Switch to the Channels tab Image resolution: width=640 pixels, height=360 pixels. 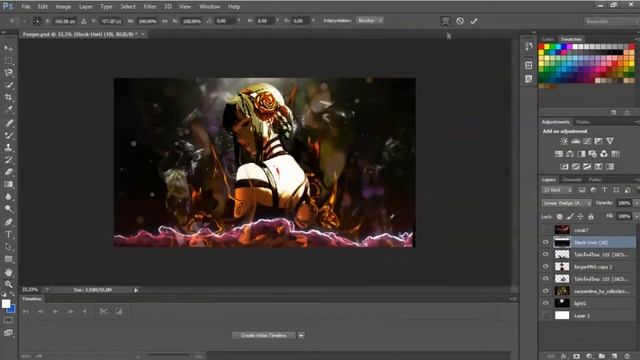pyautogui.click(x=571, y=180)
